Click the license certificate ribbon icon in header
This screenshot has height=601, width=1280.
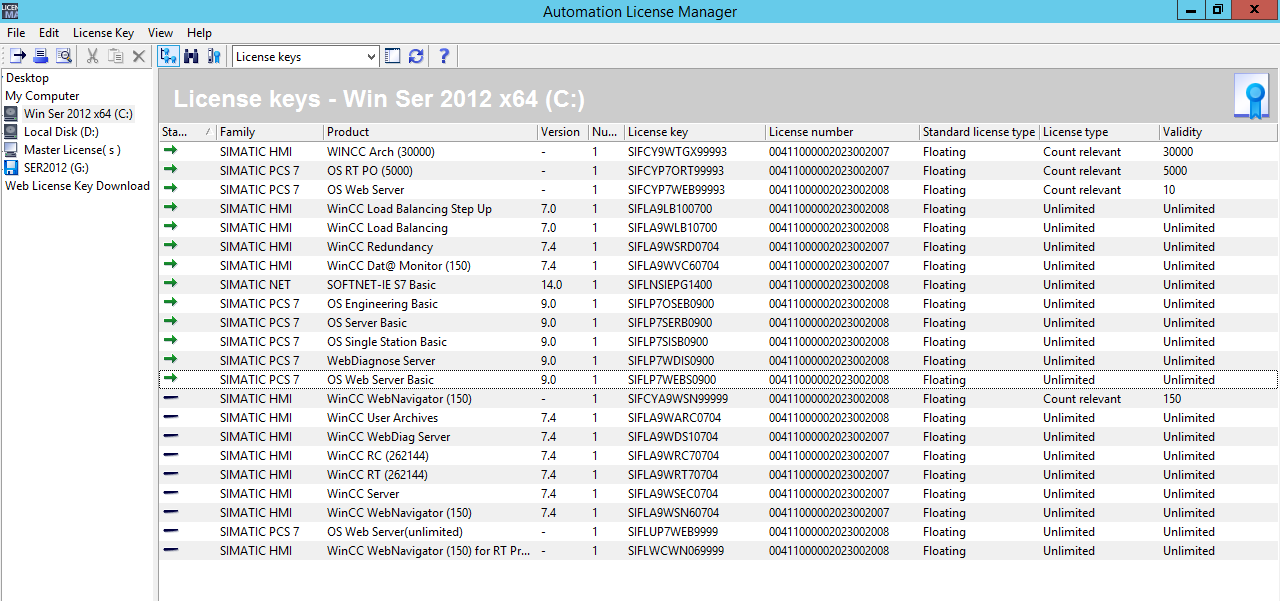[x=1251, y=97]
